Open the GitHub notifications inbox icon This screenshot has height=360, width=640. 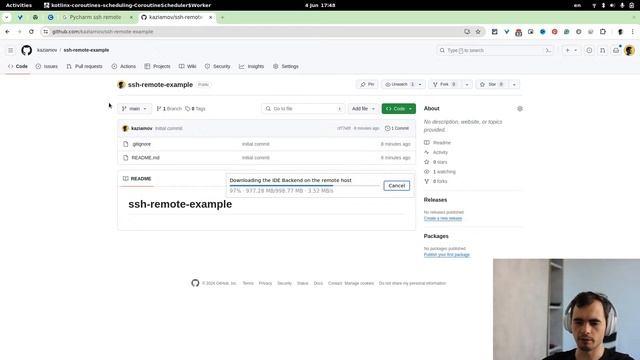point(616,50)
